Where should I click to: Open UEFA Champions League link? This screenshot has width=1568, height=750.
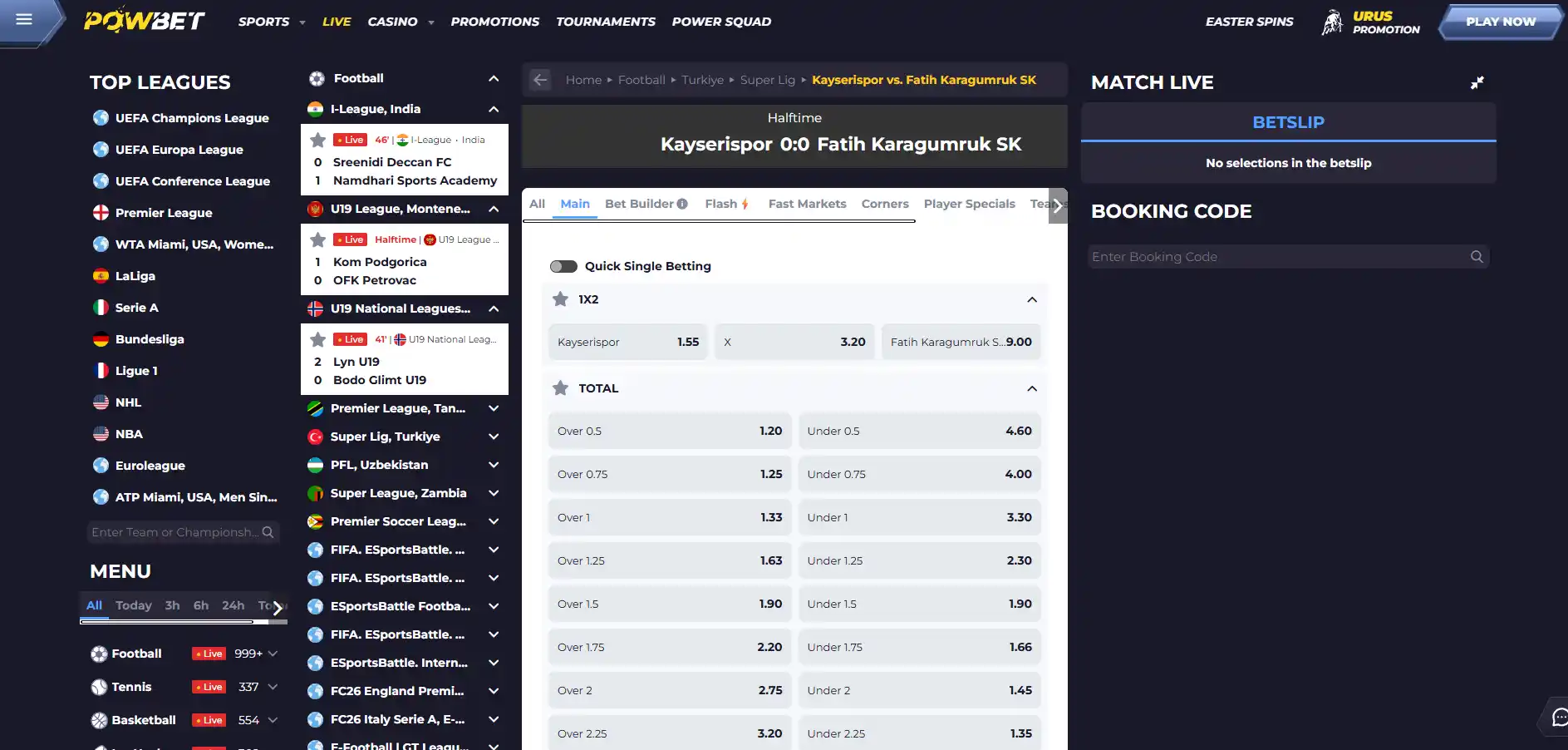click(x=192, y=118)
